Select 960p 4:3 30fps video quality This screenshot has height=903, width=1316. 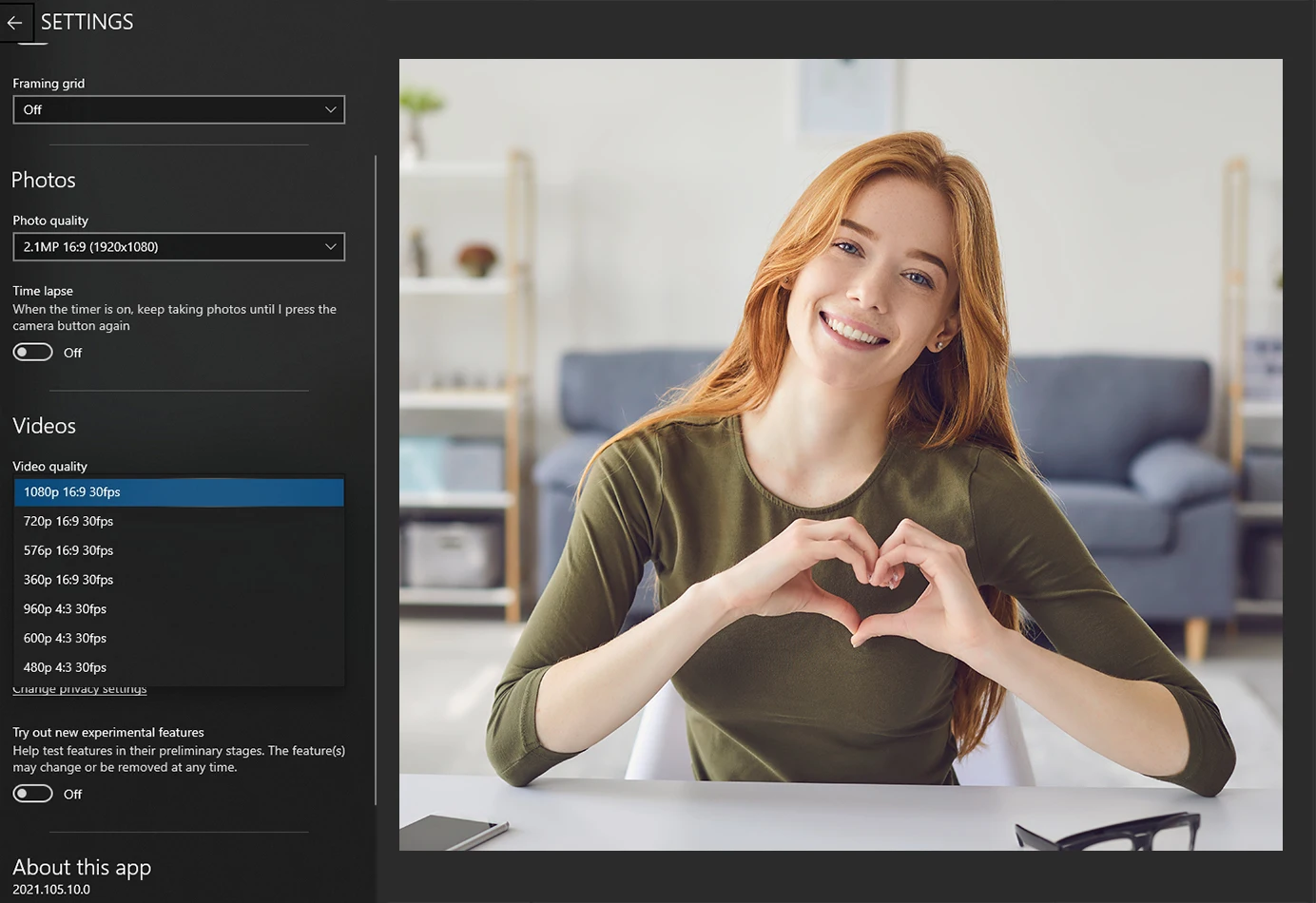tap(179, 609)
